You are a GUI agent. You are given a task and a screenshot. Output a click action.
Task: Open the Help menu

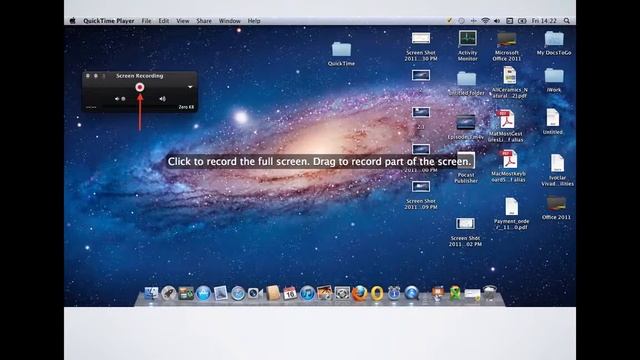[x=254, y=21]
